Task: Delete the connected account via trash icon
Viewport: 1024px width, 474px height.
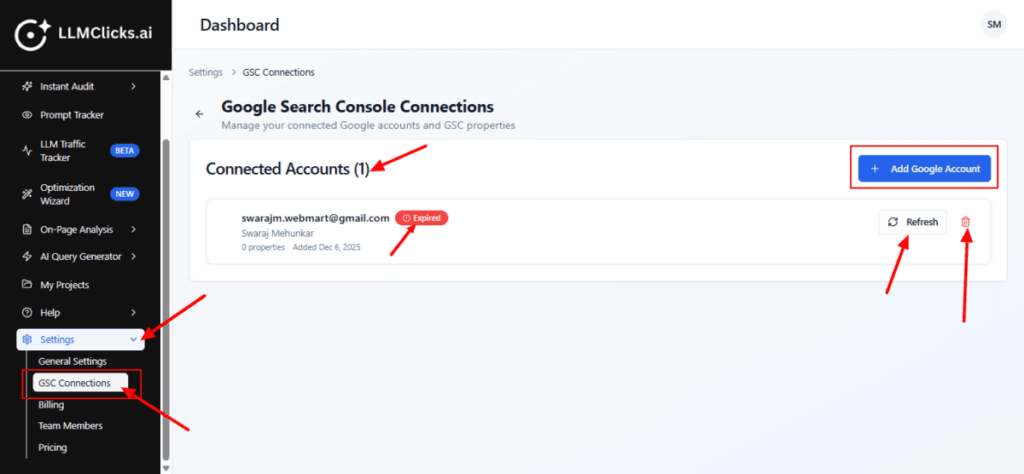Action: click(965, 222)
